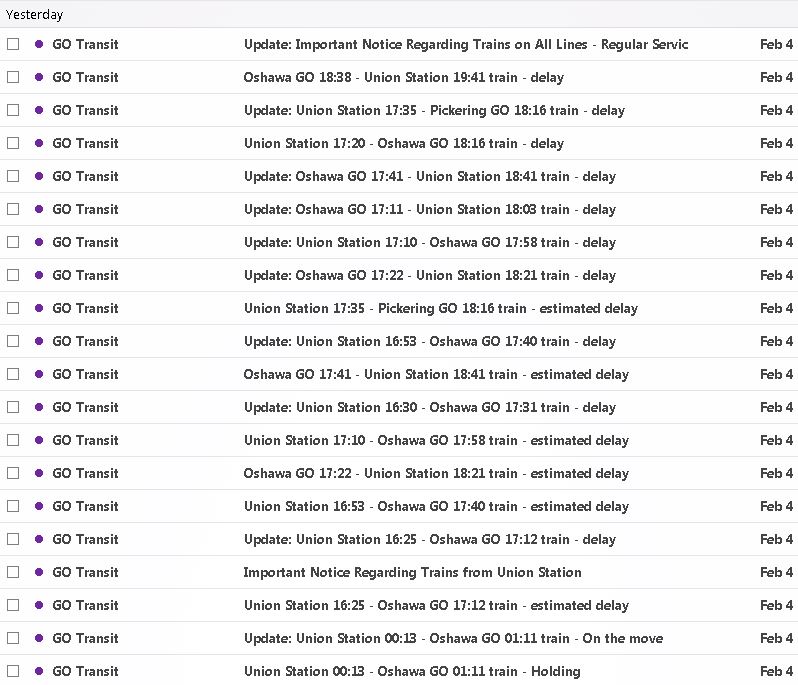Collapse the 'Yesterday' email group header
The image size is (798, 685).
pyautogui.click(x=34, y=15)
